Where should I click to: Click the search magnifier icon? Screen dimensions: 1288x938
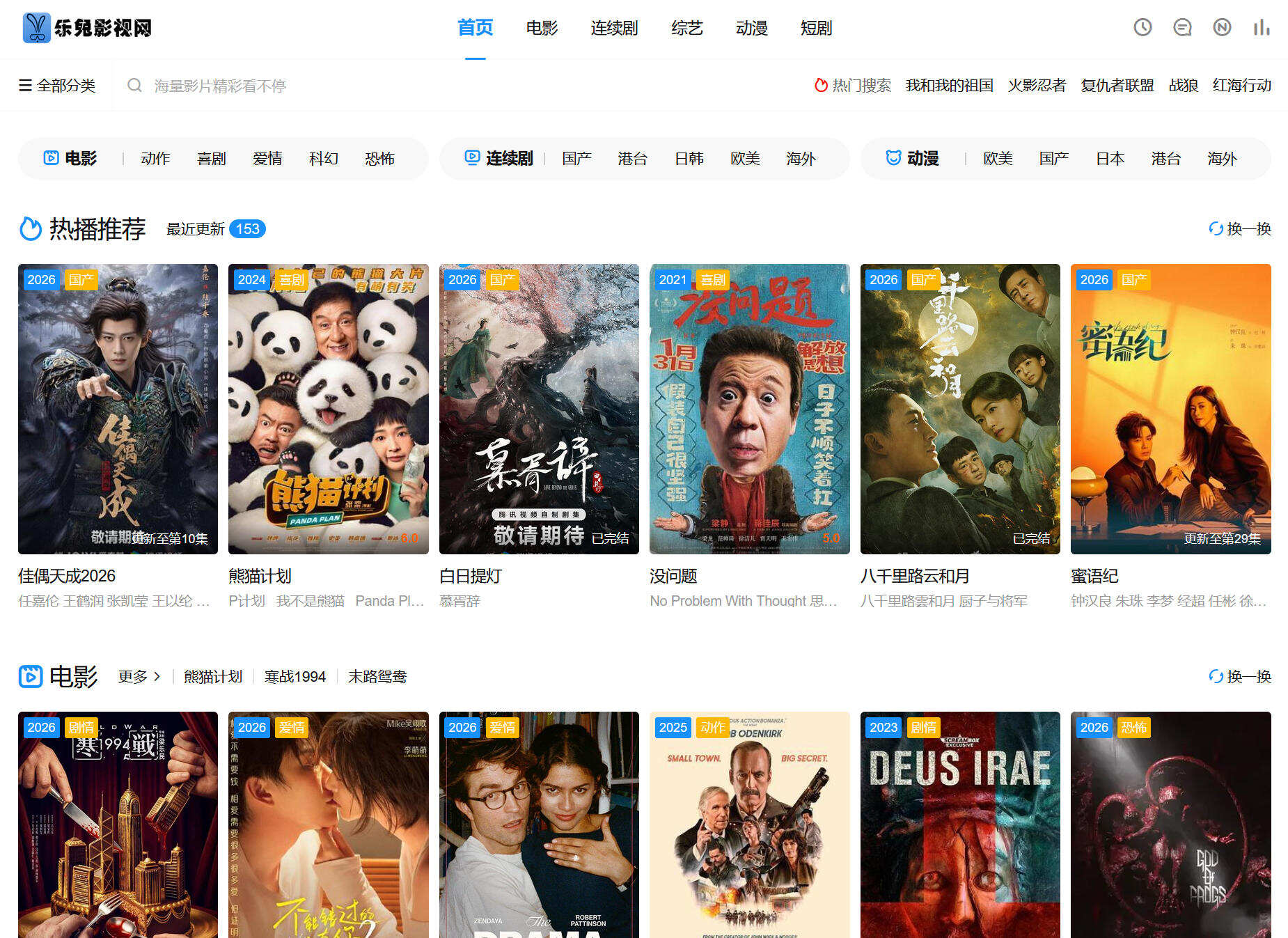(134, 86)
